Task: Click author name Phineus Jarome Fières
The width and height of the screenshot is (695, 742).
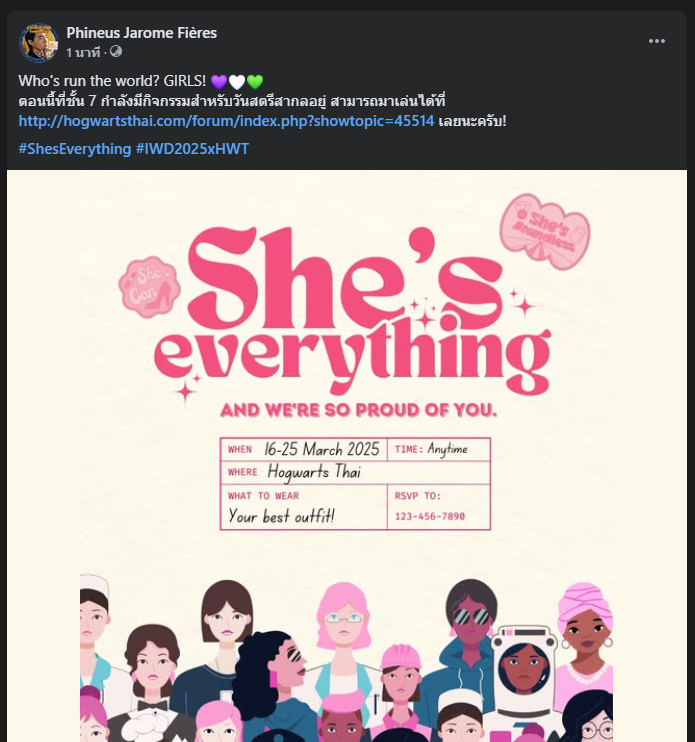Action: [141, 33]
